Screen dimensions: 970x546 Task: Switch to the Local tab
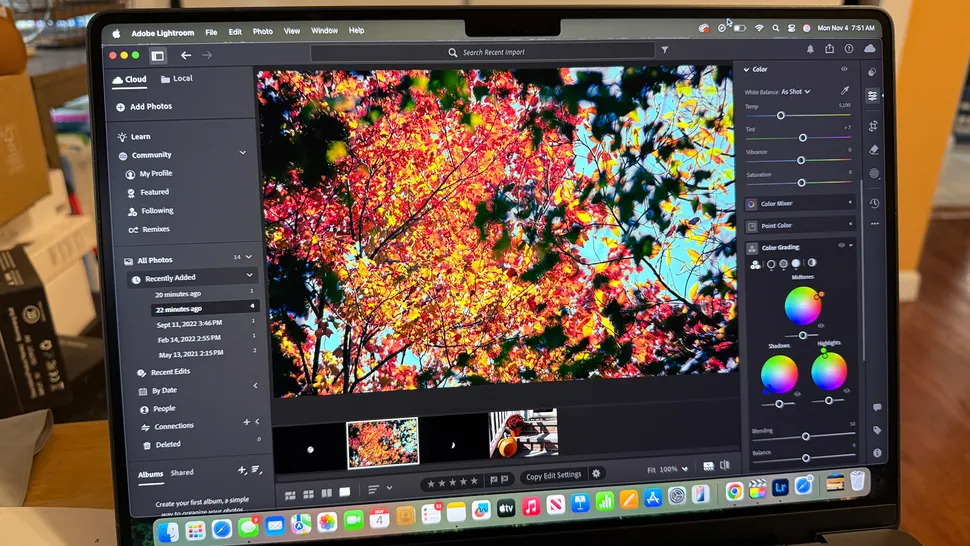tap(176, 78)
